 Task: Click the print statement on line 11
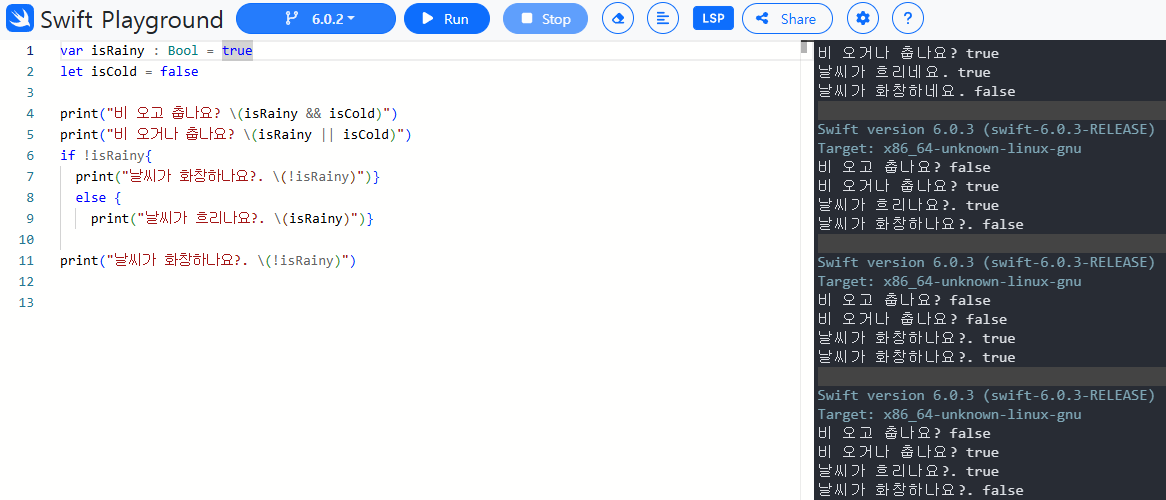coord(208,260)
